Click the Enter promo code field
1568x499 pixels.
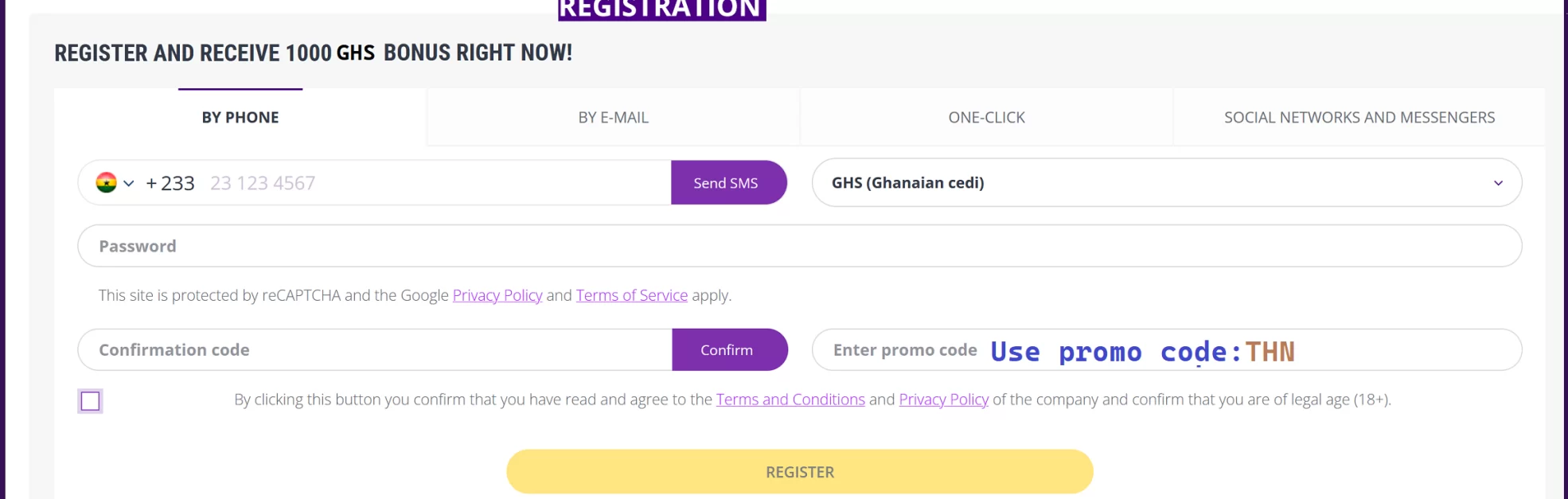[x=1167, y=349]
